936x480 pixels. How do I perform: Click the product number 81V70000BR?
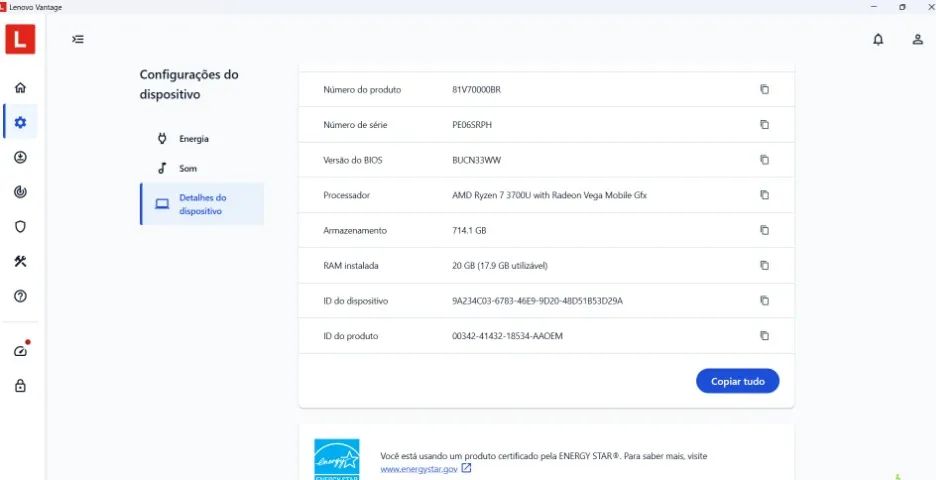[476, 90]
